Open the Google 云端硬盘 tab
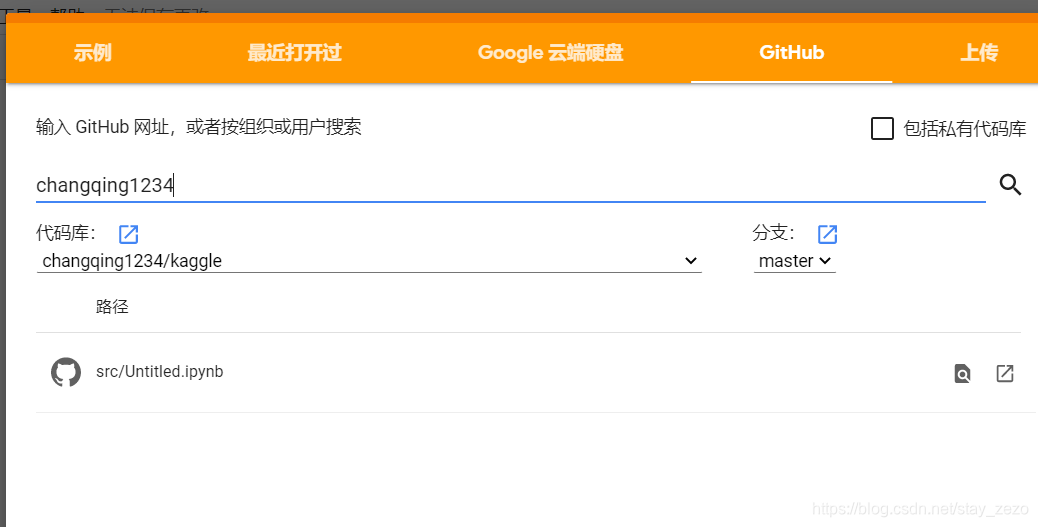1038x527 pixels. [551, 52]
